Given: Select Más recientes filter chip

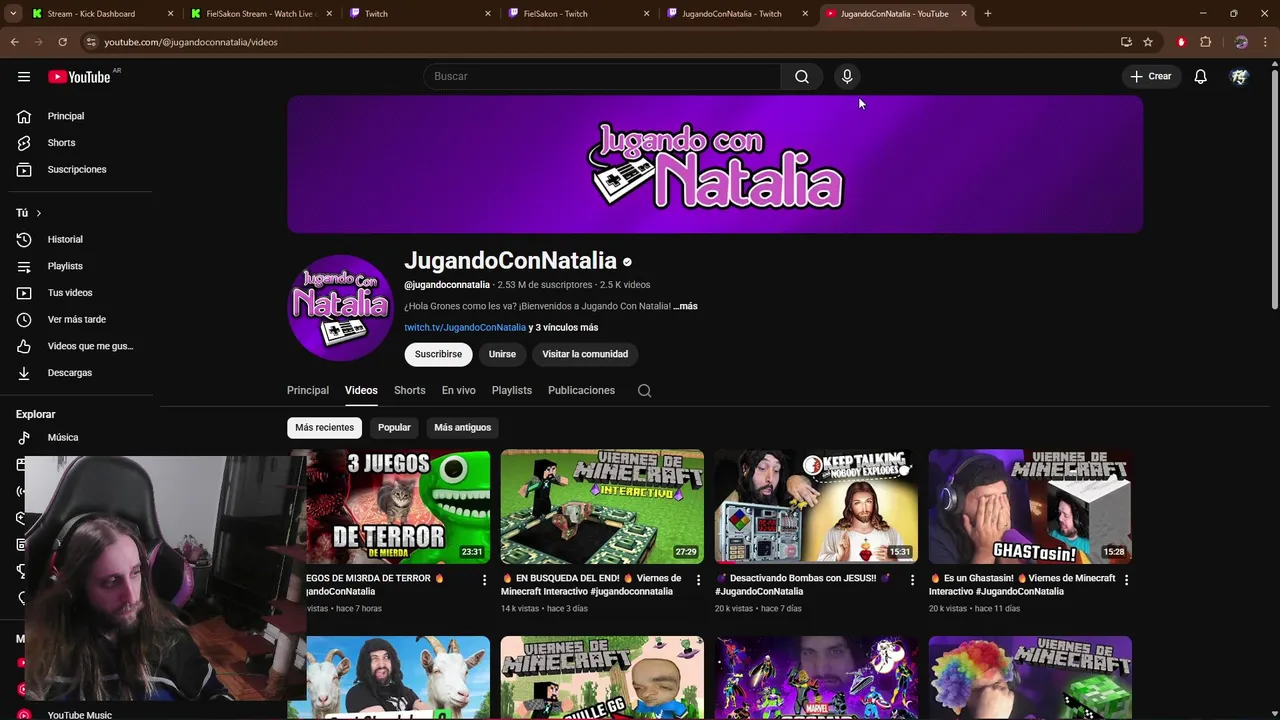Looking at the screenshot, I should [324, 427].
